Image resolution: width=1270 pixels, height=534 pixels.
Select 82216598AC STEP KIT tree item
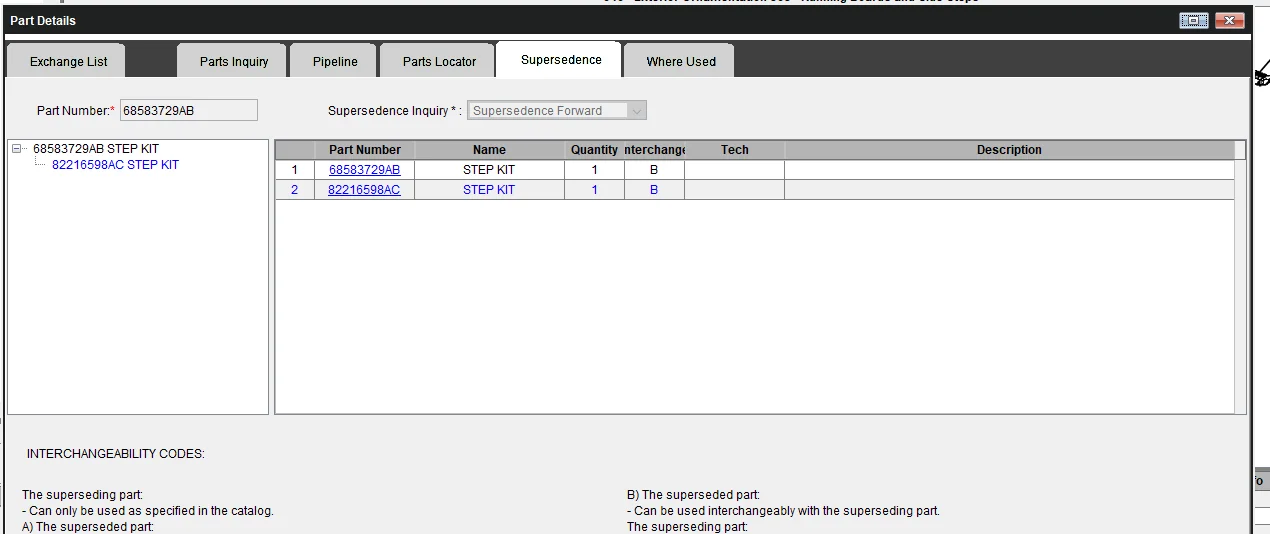pos(115,165)
